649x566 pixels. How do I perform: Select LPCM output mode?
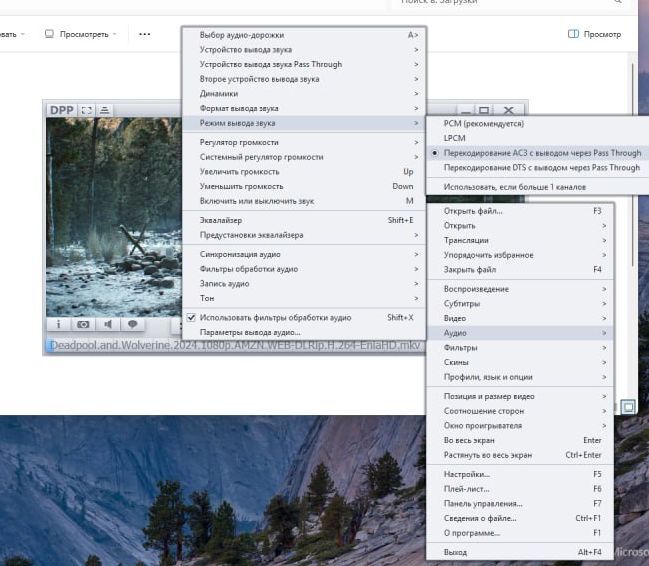point(537,138)
